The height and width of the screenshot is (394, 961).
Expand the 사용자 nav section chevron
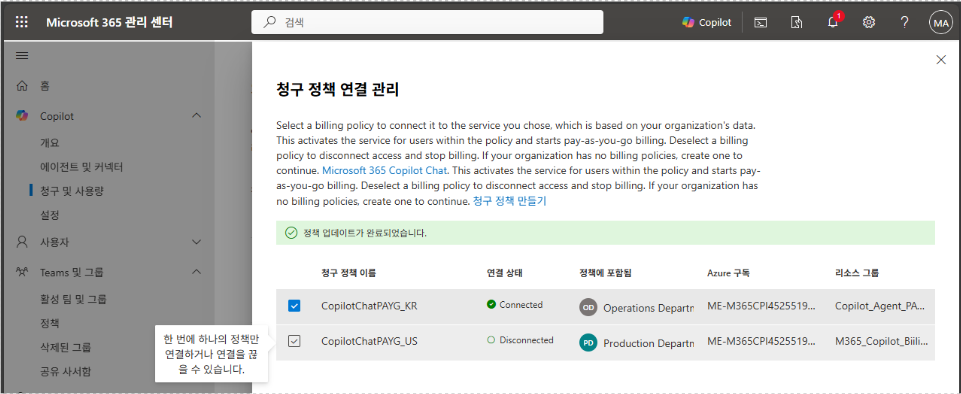(197, 242)
